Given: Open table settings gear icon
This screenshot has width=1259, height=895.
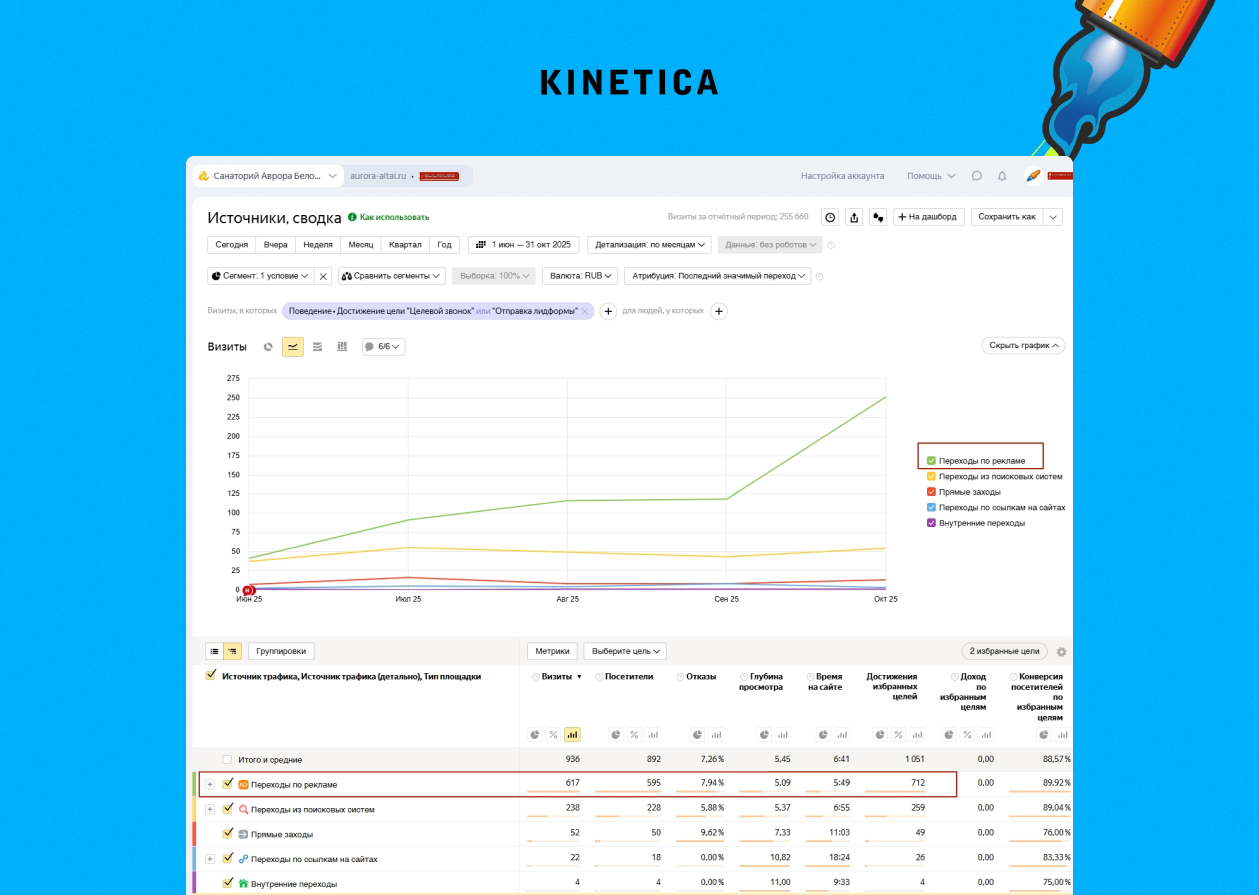Looking at the screenshot, I should (x=1061, y=652).
